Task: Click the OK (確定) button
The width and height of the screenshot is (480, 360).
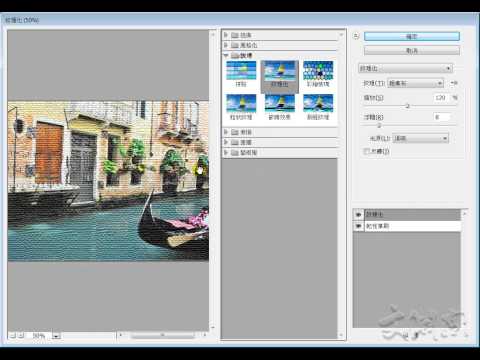Action: point(412,36)
